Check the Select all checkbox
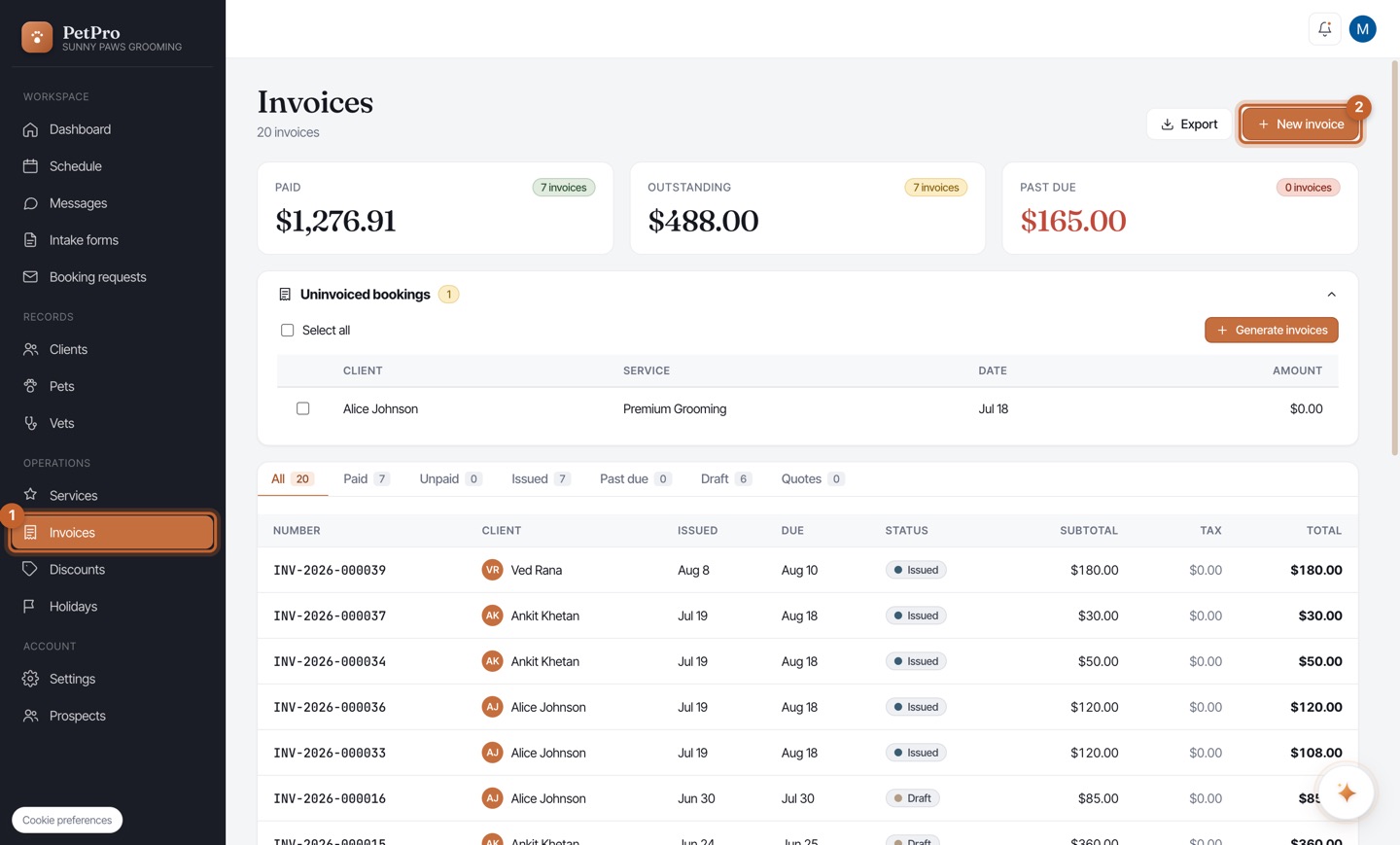Image resolution: width=1400 pixels, height=845 pixels. coord(287,331)
